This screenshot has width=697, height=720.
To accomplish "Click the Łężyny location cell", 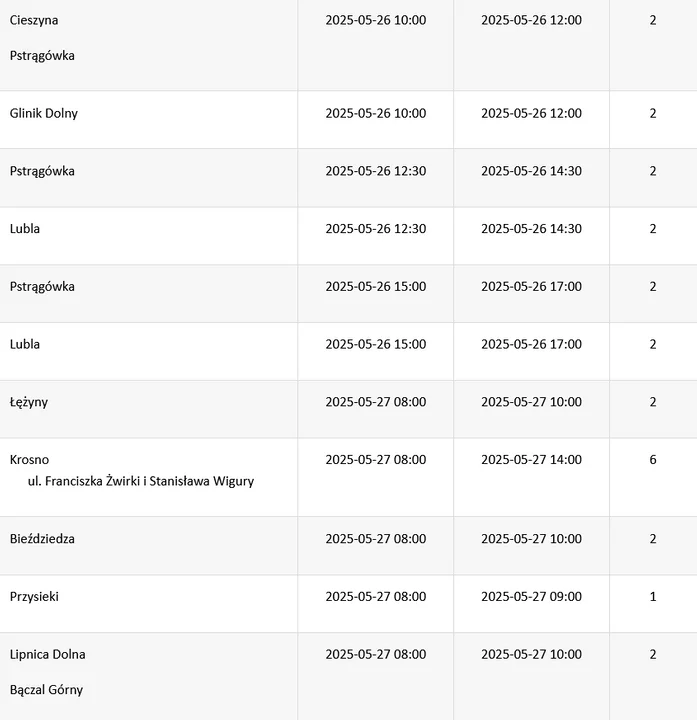I will (29, 402).
